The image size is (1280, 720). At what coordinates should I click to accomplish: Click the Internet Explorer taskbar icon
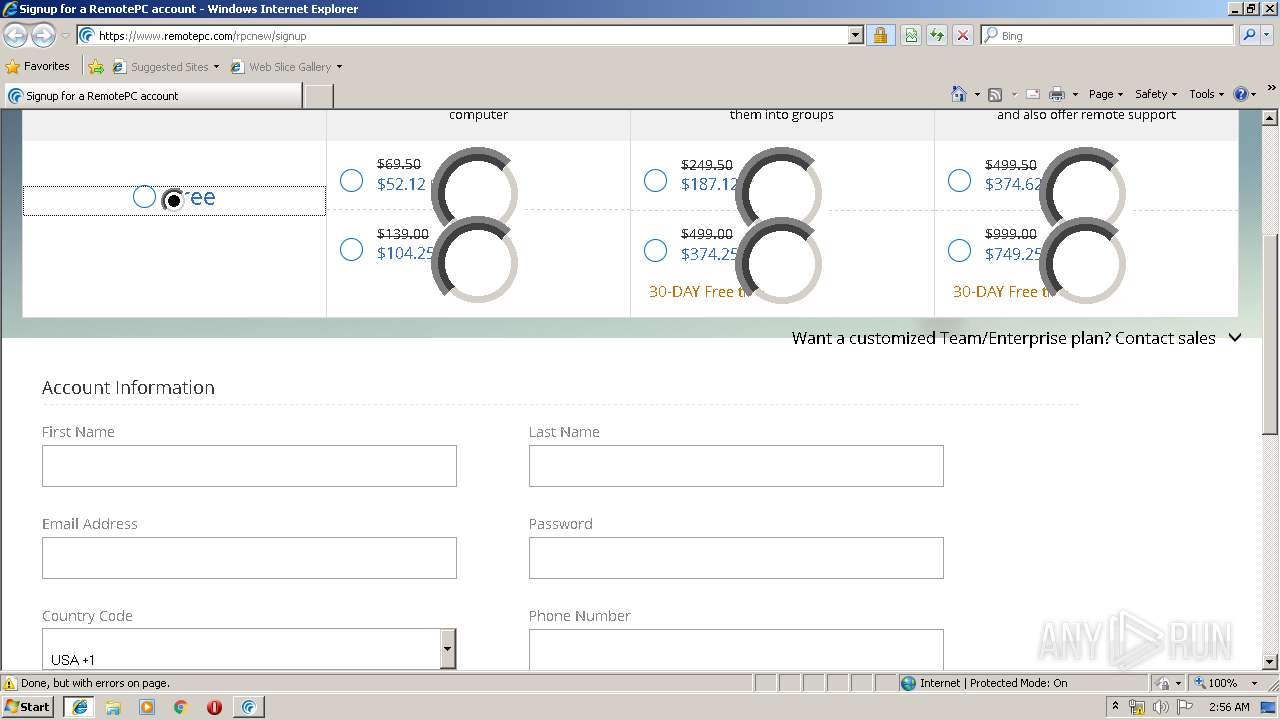(x=79, y=707)
